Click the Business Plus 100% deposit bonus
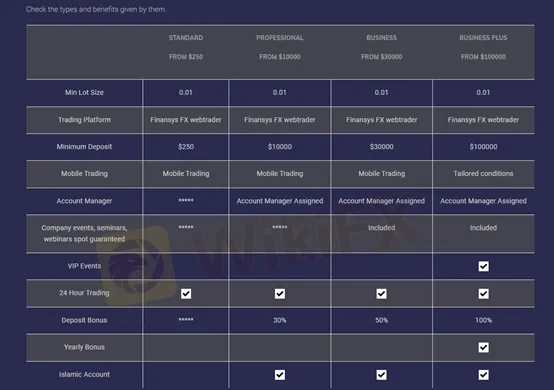The width and height of the screenshot is (554, 390). (483, 320)
